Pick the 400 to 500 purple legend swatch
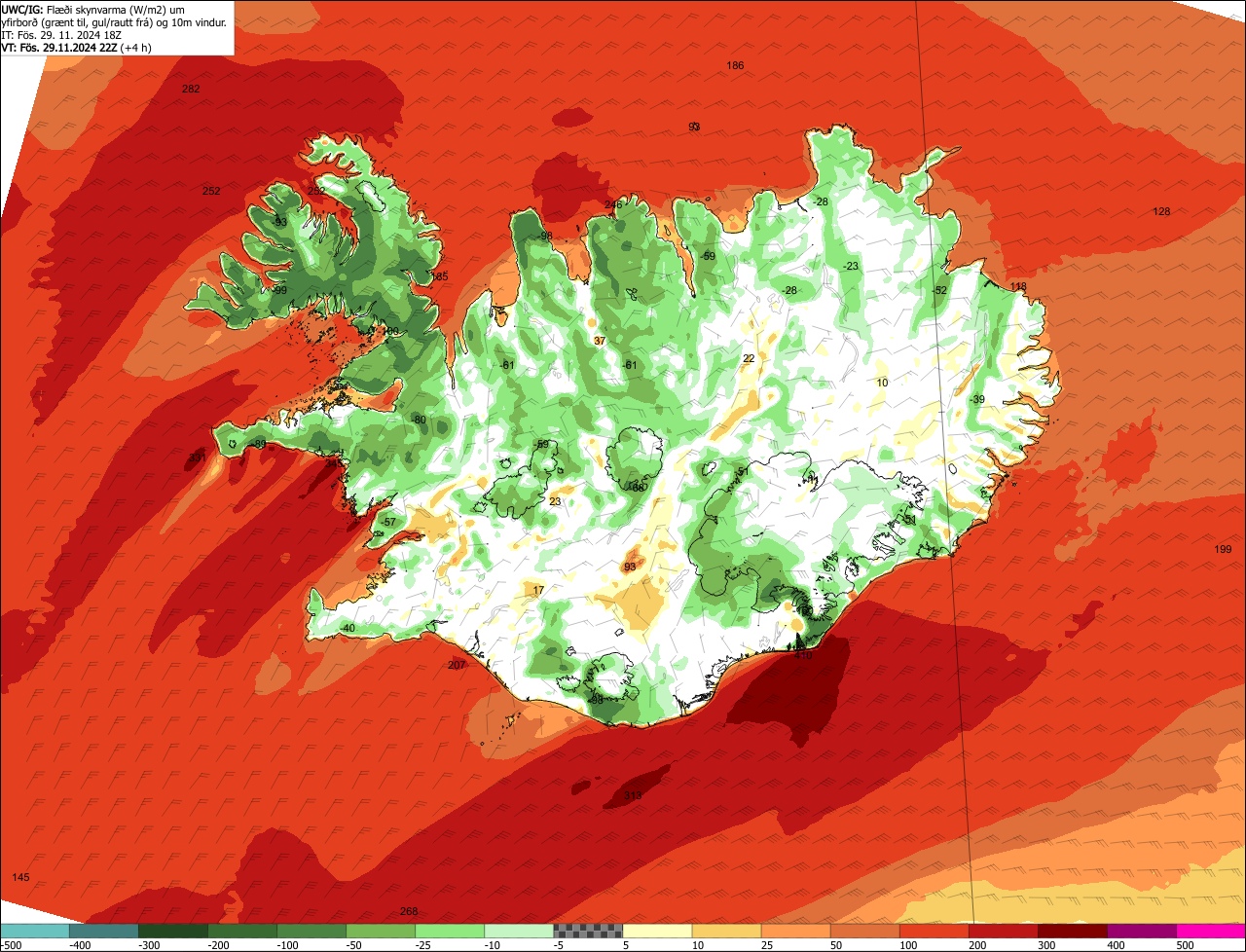Viewport: 1246px width, 952px height. tap(1141, 931)
